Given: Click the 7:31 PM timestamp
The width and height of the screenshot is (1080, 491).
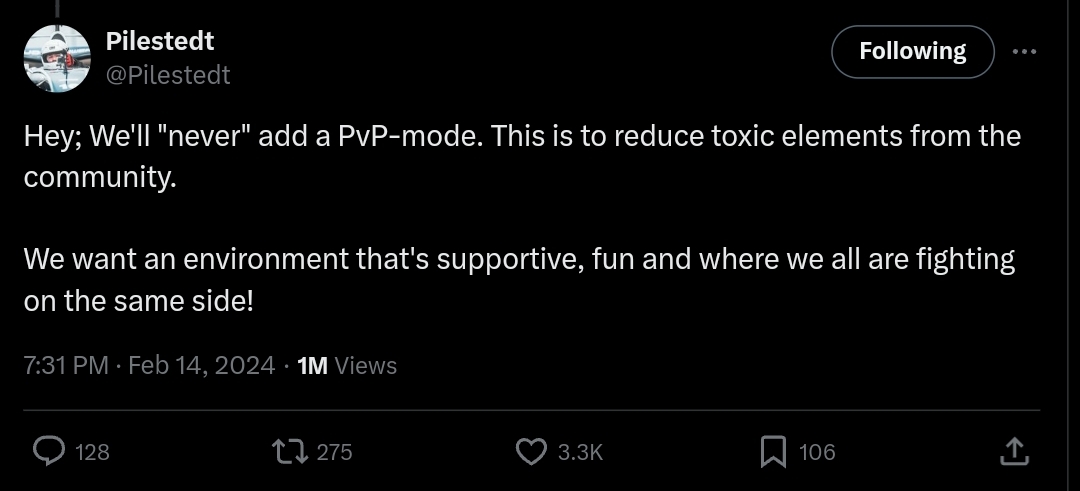Looking at the screenshot, I should click(x=66, y=366).
